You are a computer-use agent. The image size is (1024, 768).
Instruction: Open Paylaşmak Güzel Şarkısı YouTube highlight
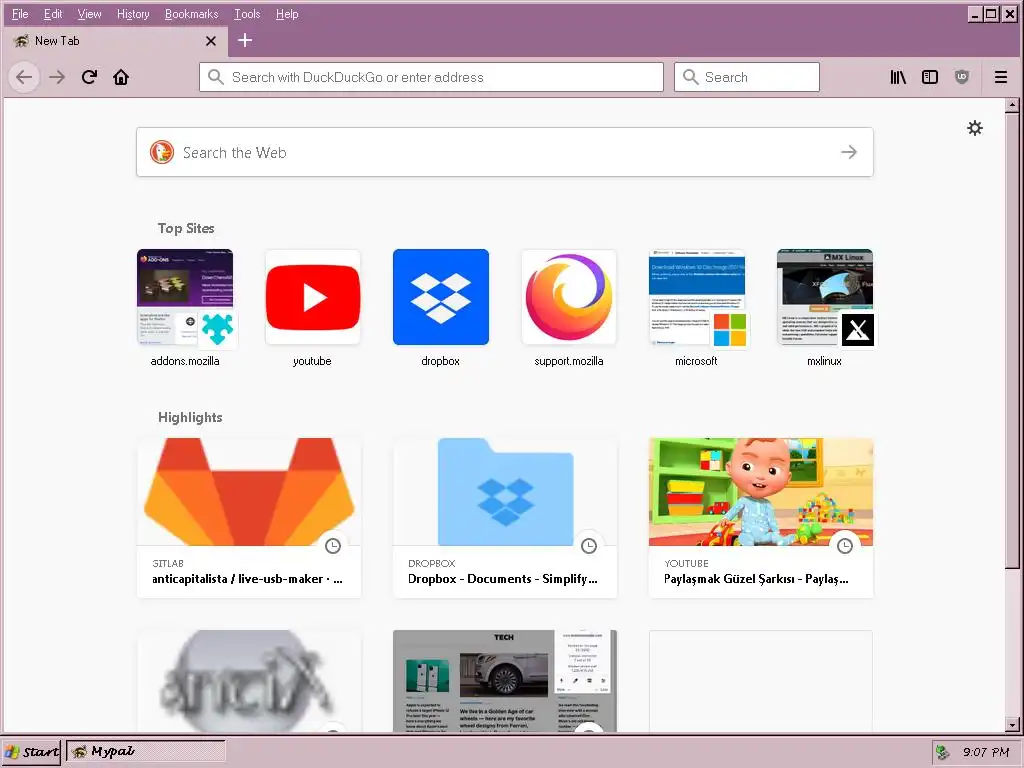[x=761, y=518]
